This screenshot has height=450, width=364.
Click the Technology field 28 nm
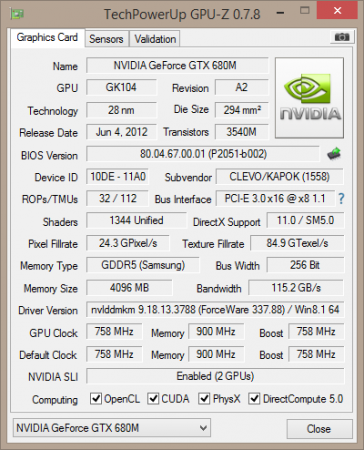(121, 110)
